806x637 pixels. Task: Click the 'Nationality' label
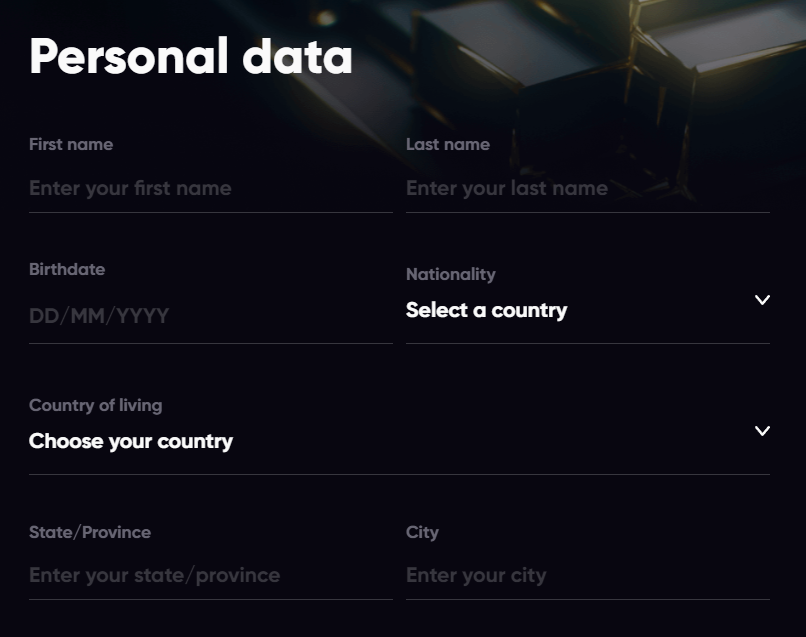451,274
